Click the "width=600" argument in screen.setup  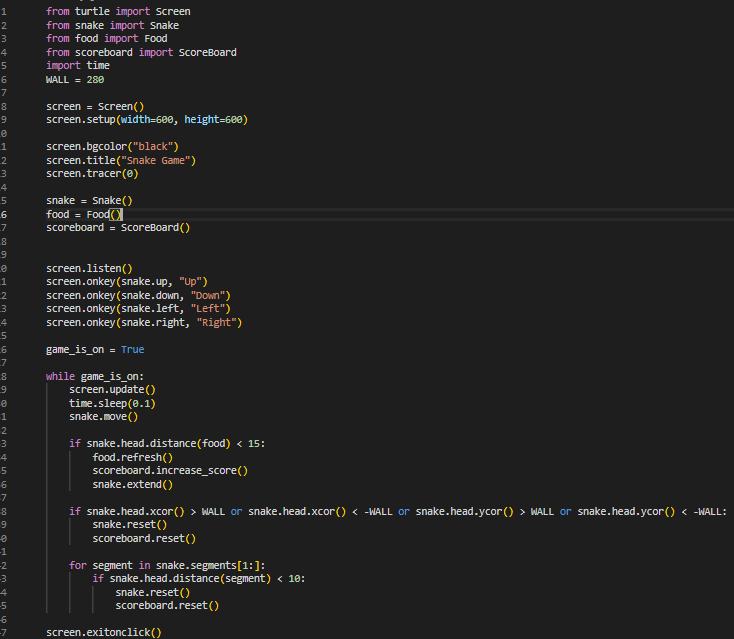tap(147, 120)
